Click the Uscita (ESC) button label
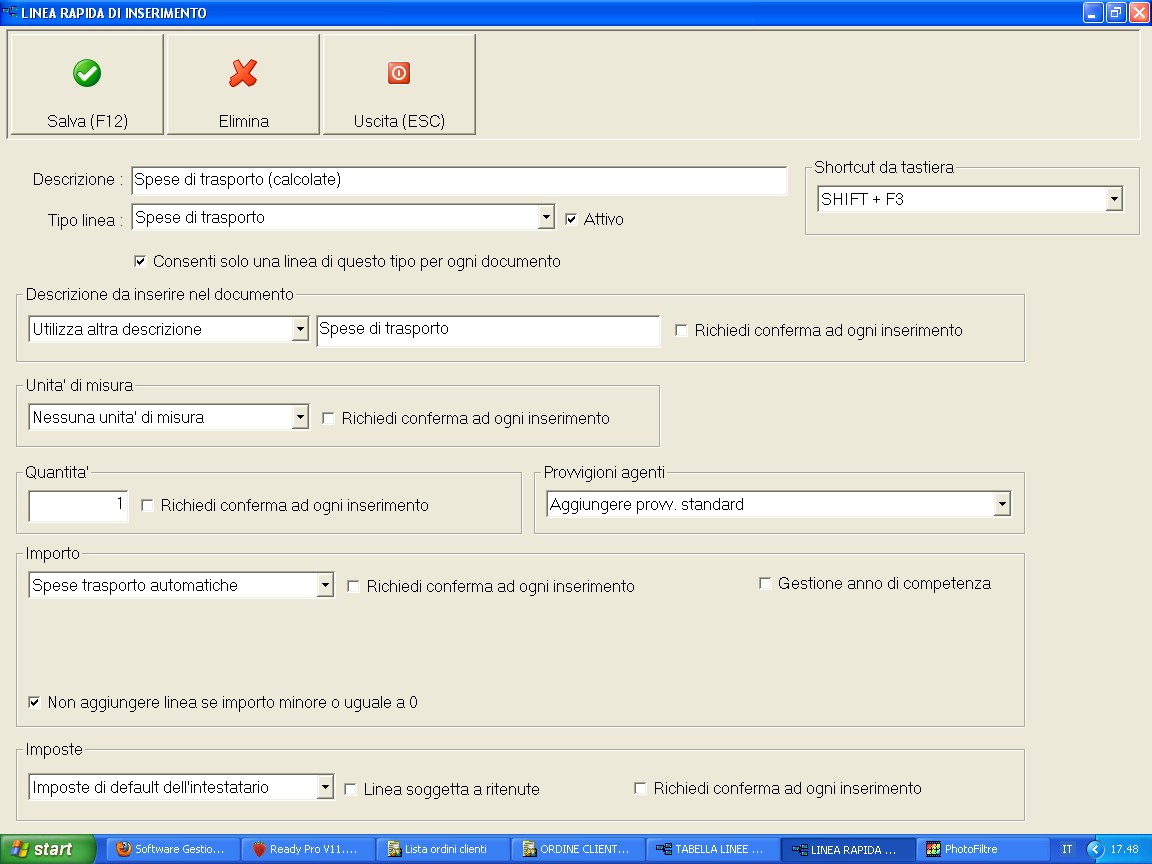Viewport: 1152px width, 864px height. 399,121
